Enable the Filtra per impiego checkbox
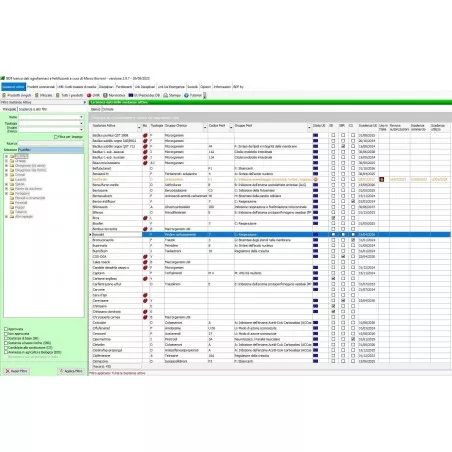452x452 pixels. coord(56,137)
